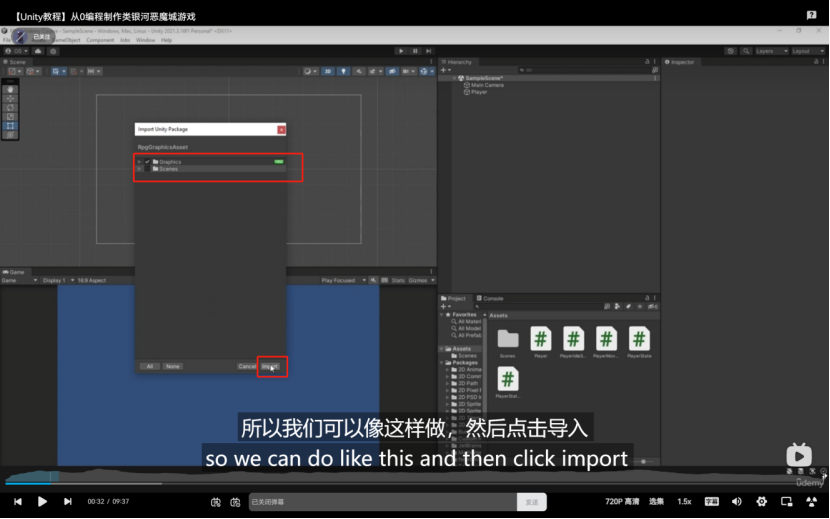
Task: Select the Move tool in Scene view
Action: (10, 99)
